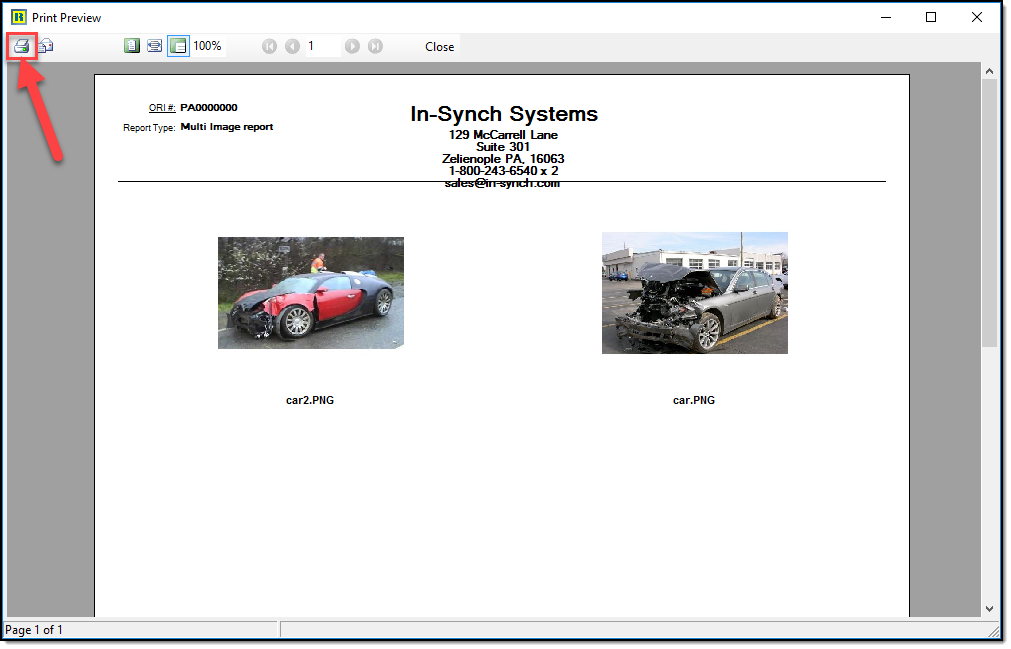Viewport: 1011px width, 649px height.
Task: Click the car.PNG gray car image
Action: pyautogui.click(x=694, y=292)
